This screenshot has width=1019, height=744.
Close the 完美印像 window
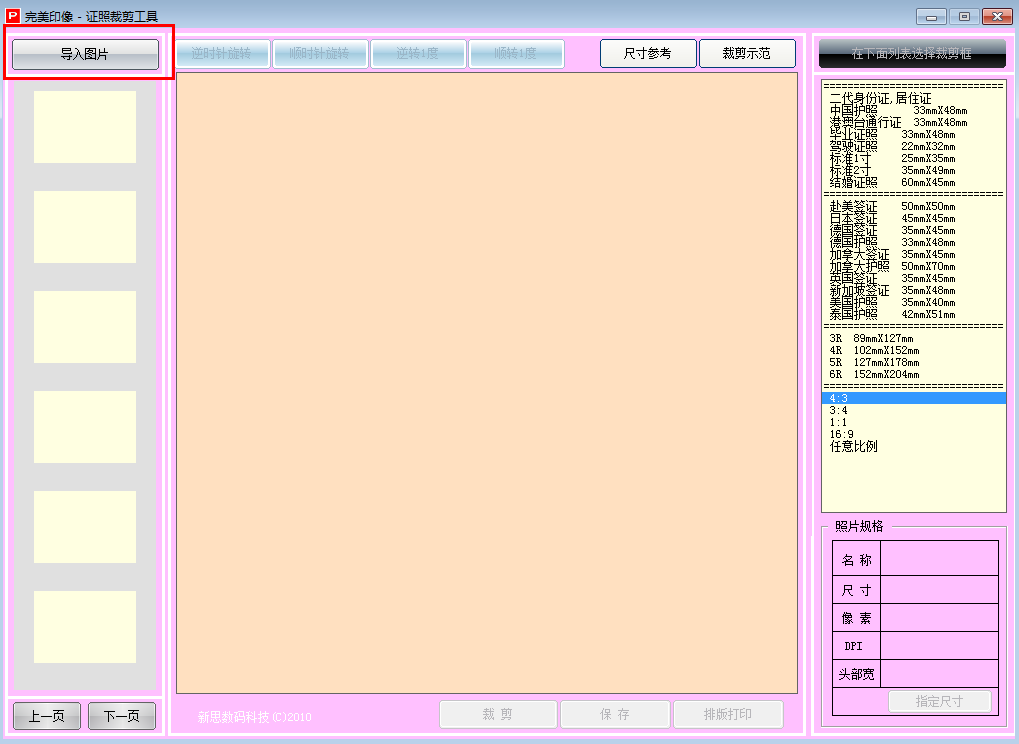998,16
